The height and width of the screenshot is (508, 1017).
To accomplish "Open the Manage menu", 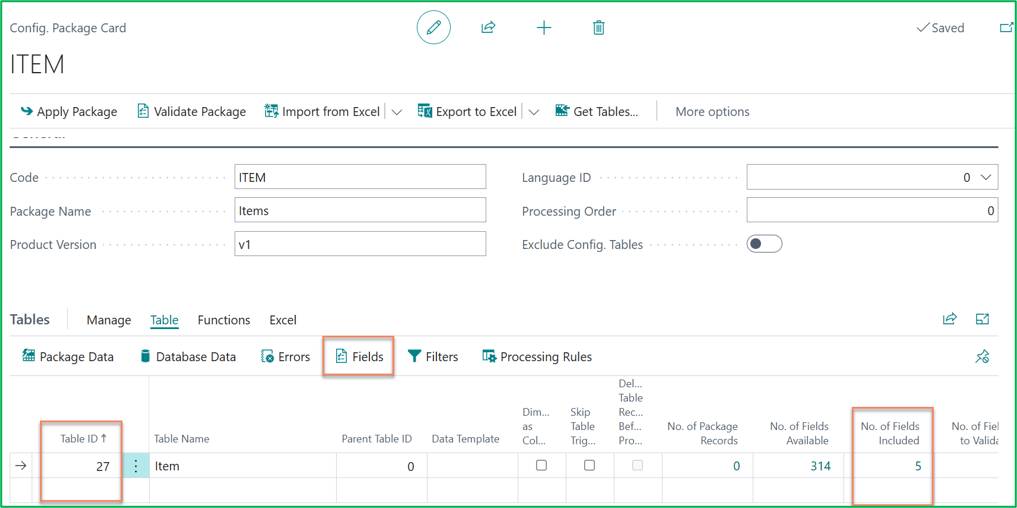I will click(108, 320).
